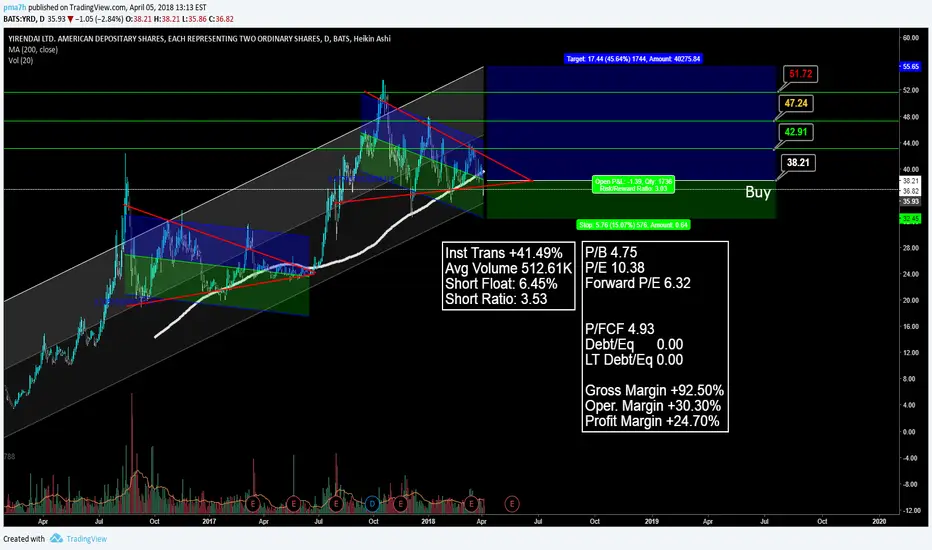Viewport: 932px width, 550px height.
Task: Click the TradingView cloud logo icon
Action: [56, 538]
